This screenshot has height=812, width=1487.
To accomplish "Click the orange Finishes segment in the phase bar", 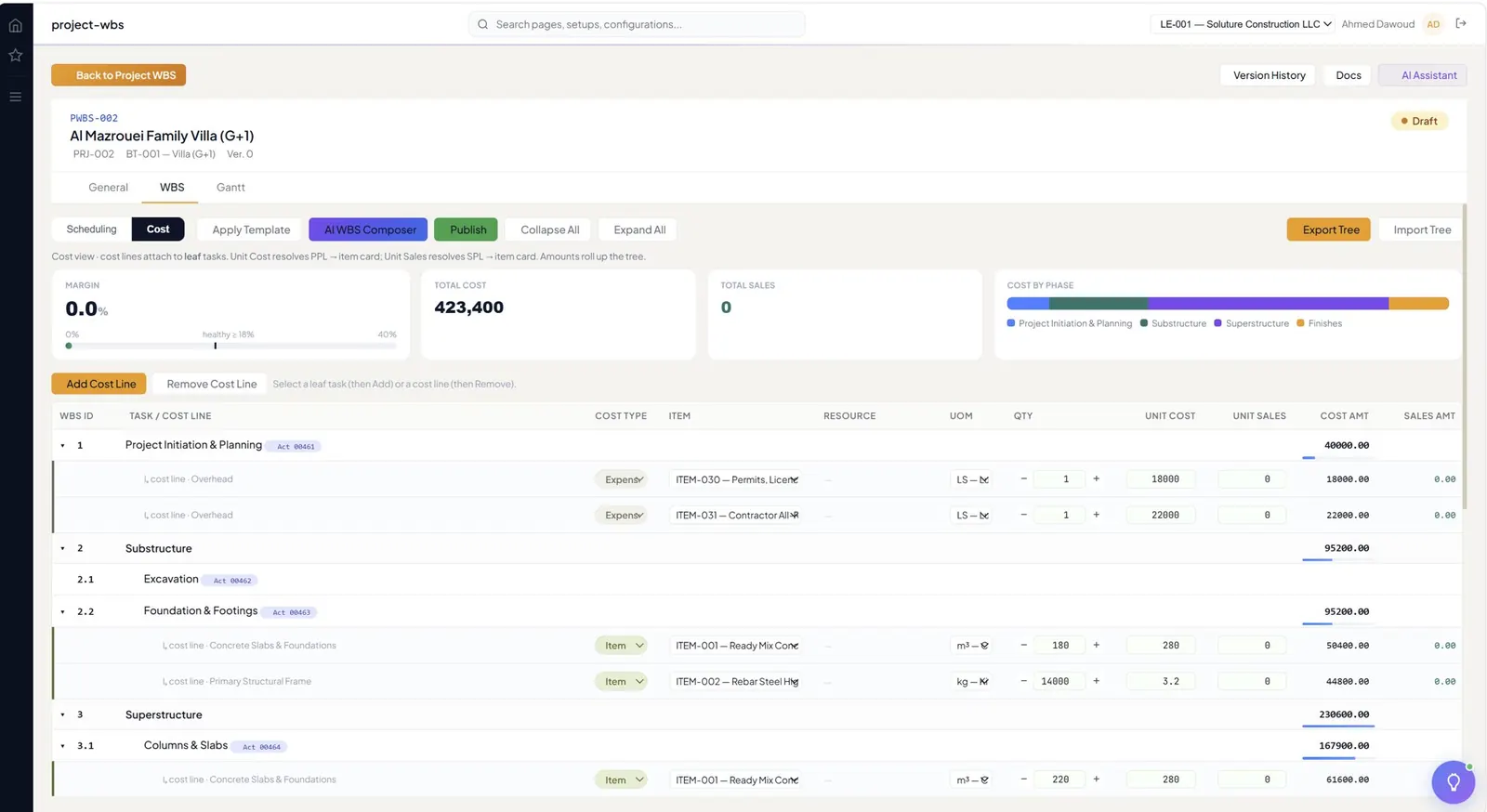I will click(x=1419, y=303).
